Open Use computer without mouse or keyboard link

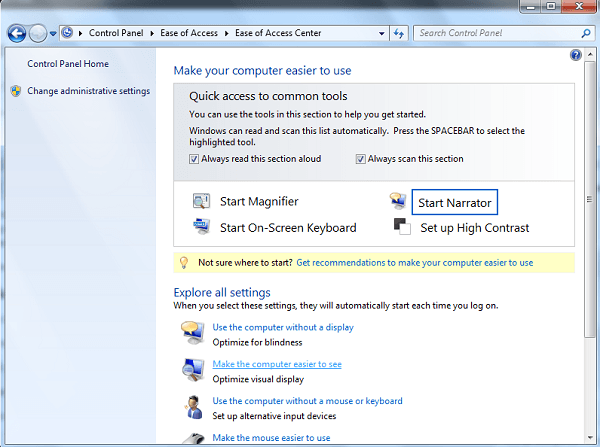[307, 401]
